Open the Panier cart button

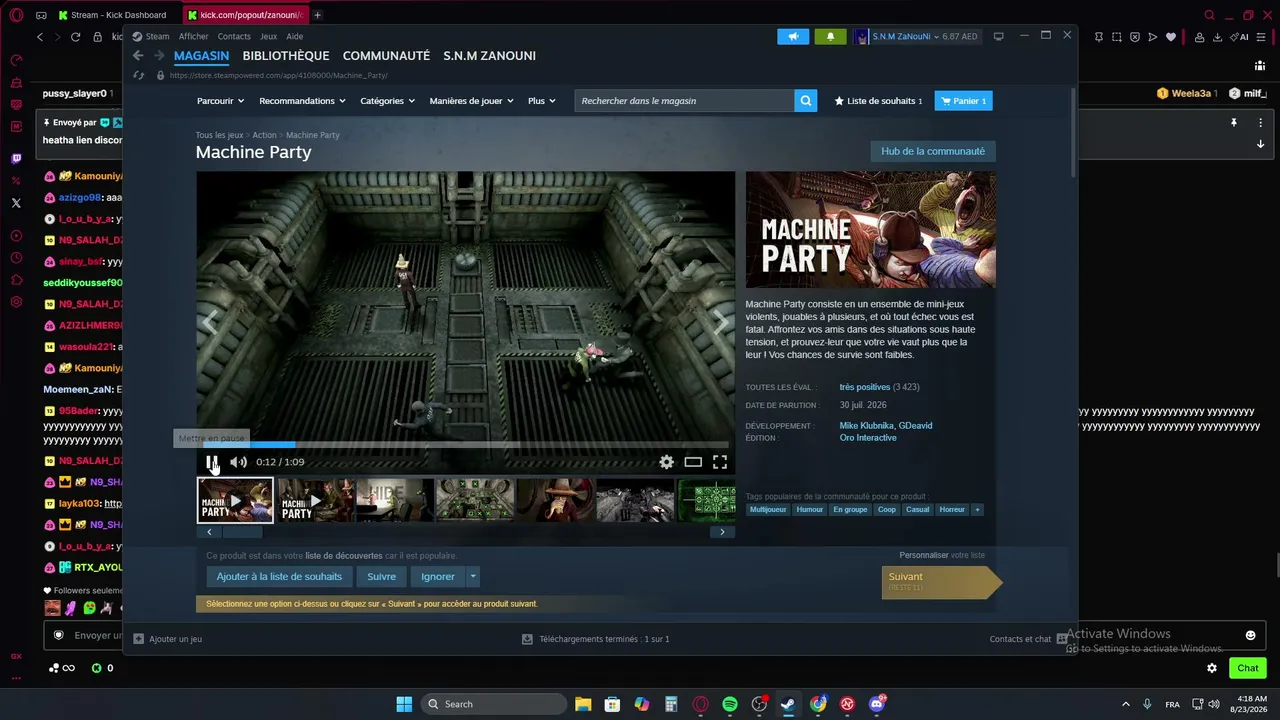(963, 101)
